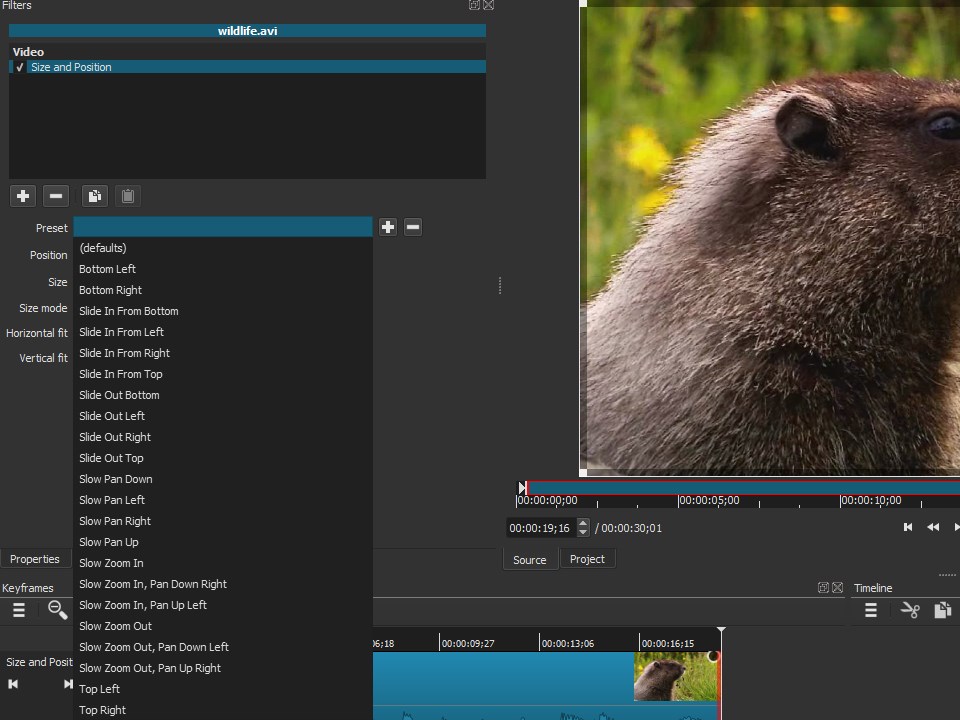This screenshot has width=960, height=720.
Task: Cut the clip using scissors icon in Timeline
Action: pyautogui.click(x=910, y=610)
